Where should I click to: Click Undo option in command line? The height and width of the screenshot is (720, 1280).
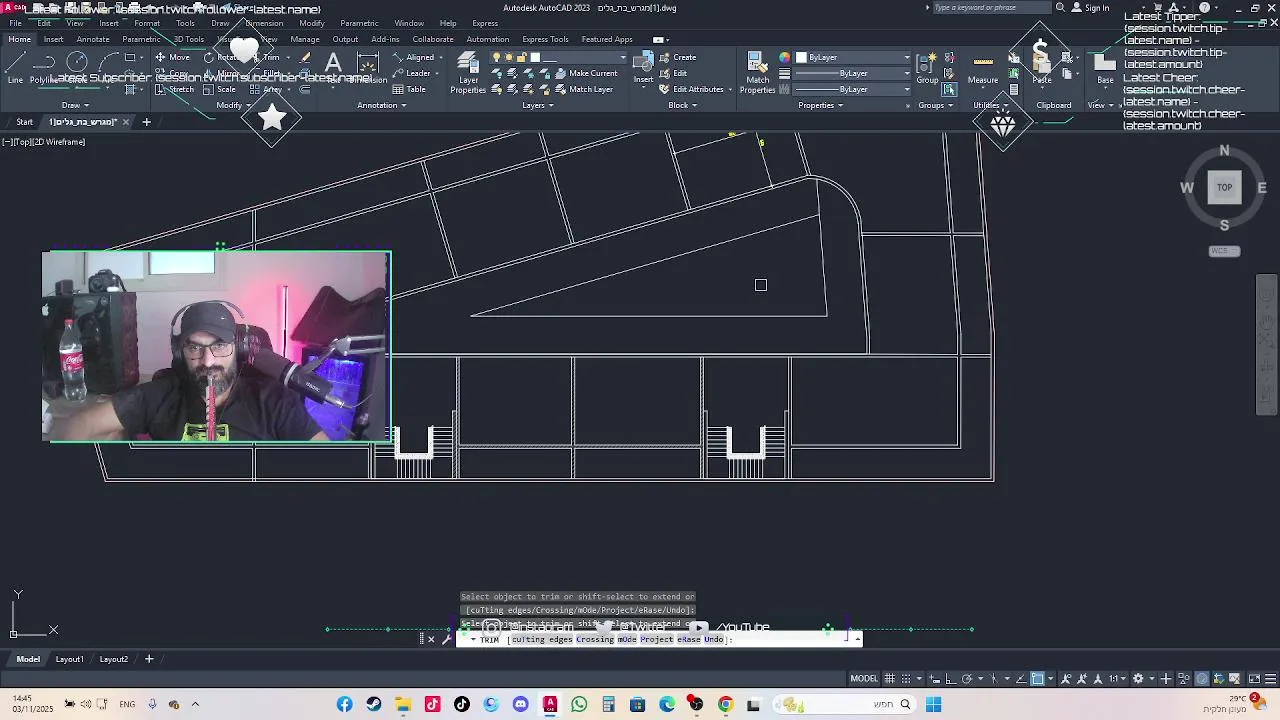(x=714, y=639)
